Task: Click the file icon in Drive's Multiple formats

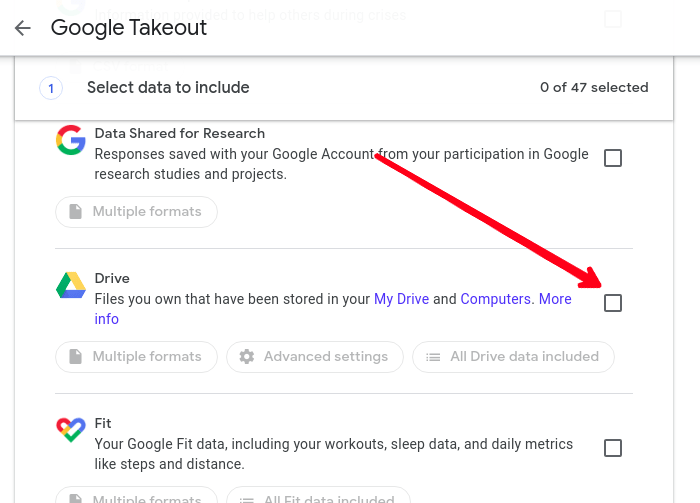Action: click(75, 357)
